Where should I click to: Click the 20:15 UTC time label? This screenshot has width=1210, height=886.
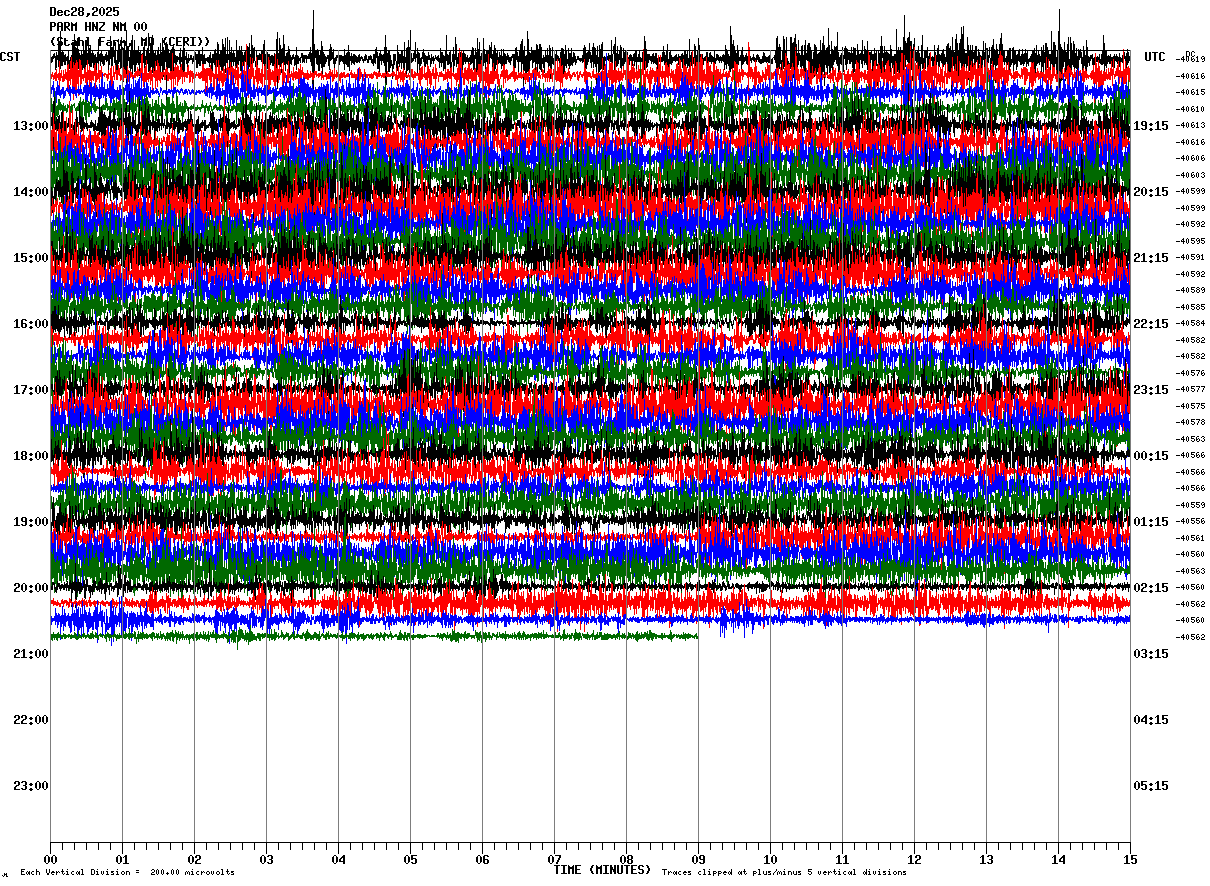point(1151,192)
